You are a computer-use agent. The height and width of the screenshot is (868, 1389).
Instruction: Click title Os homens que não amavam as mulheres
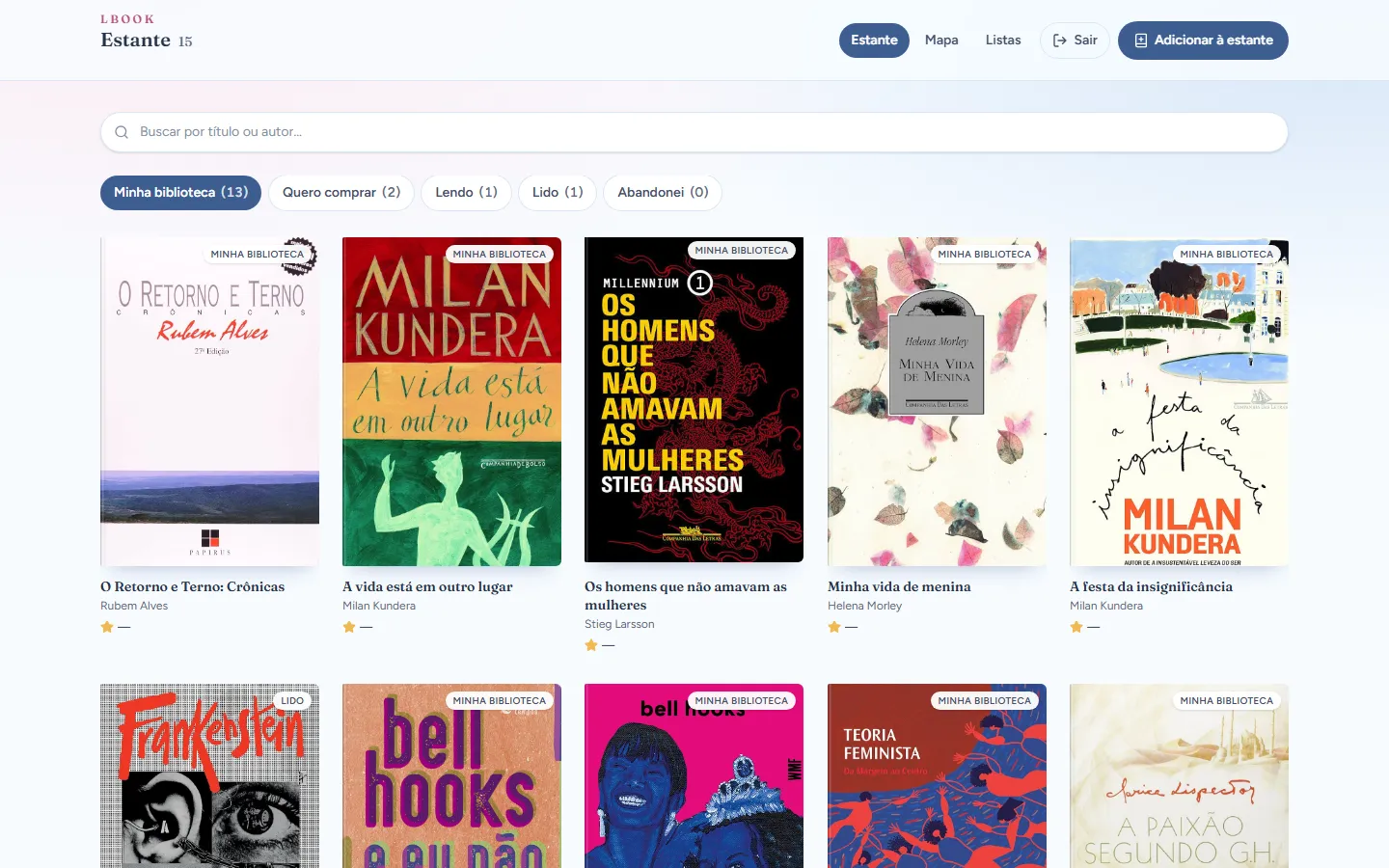pyautogui.click(x=686, y=596)
